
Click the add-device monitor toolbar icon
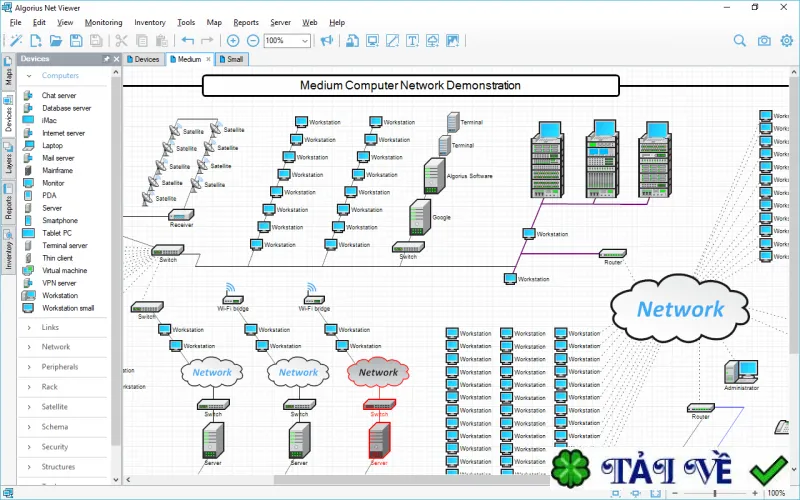pos(372,41)
